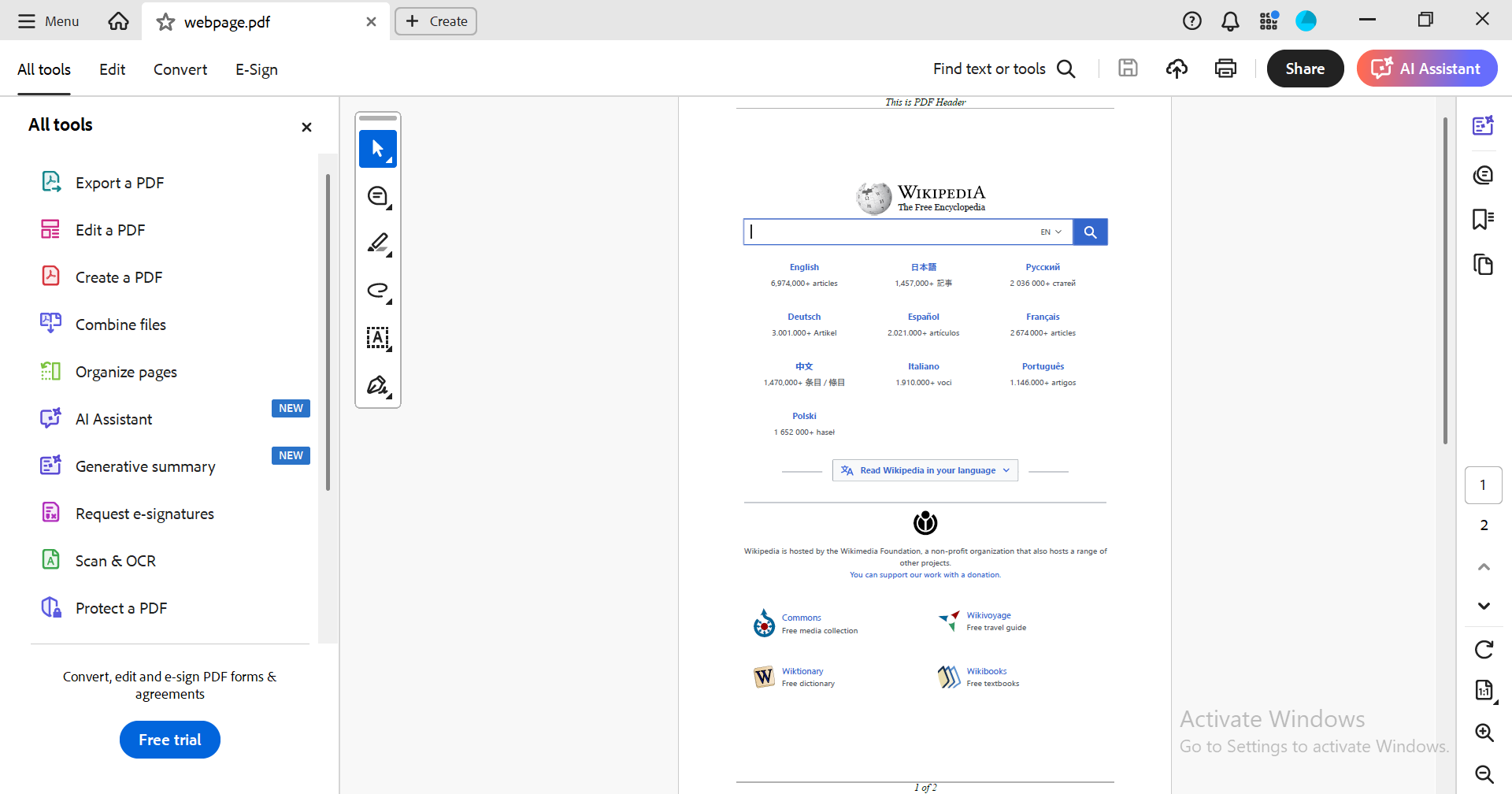The image size is (1512, 794).
Task: Open the AI Assistant button in header
Action: pos(1426,69)
